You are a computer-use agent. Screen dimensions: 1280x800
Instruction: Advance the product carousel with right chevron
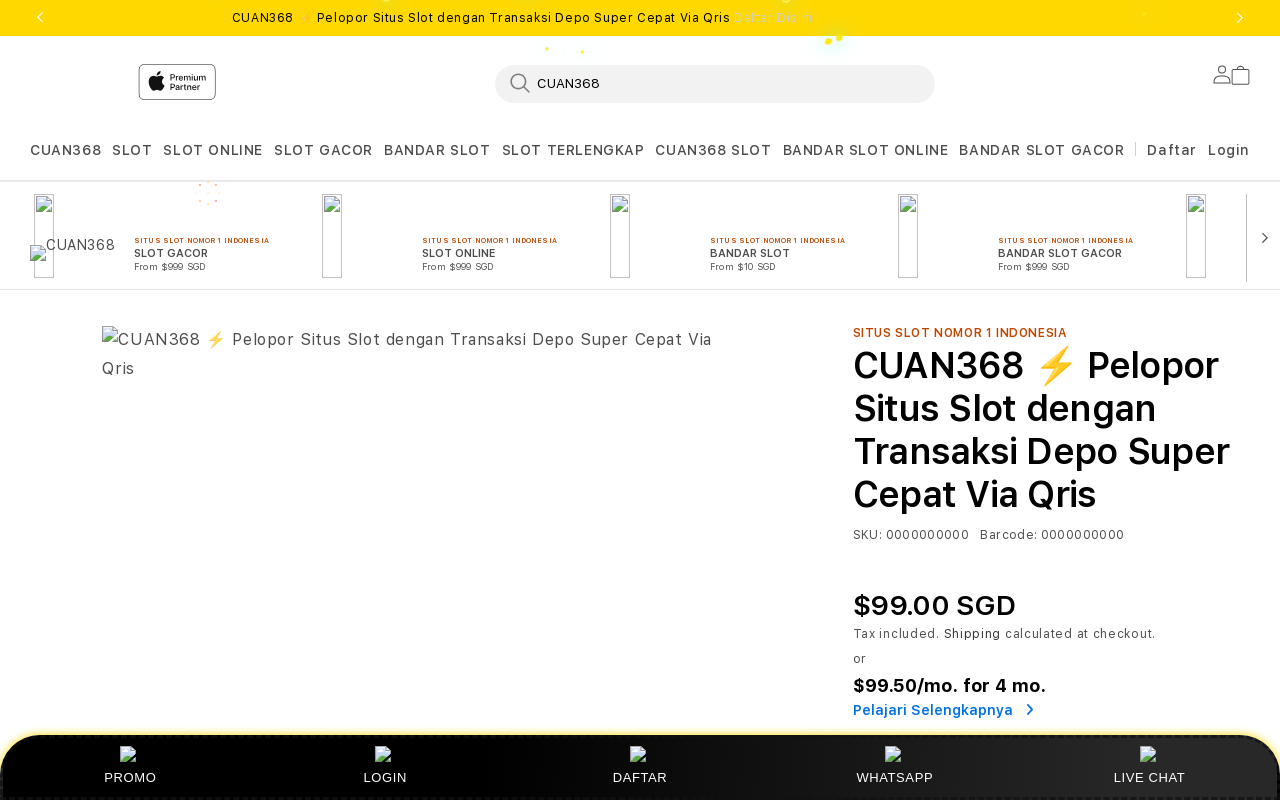pos(1264,238)
